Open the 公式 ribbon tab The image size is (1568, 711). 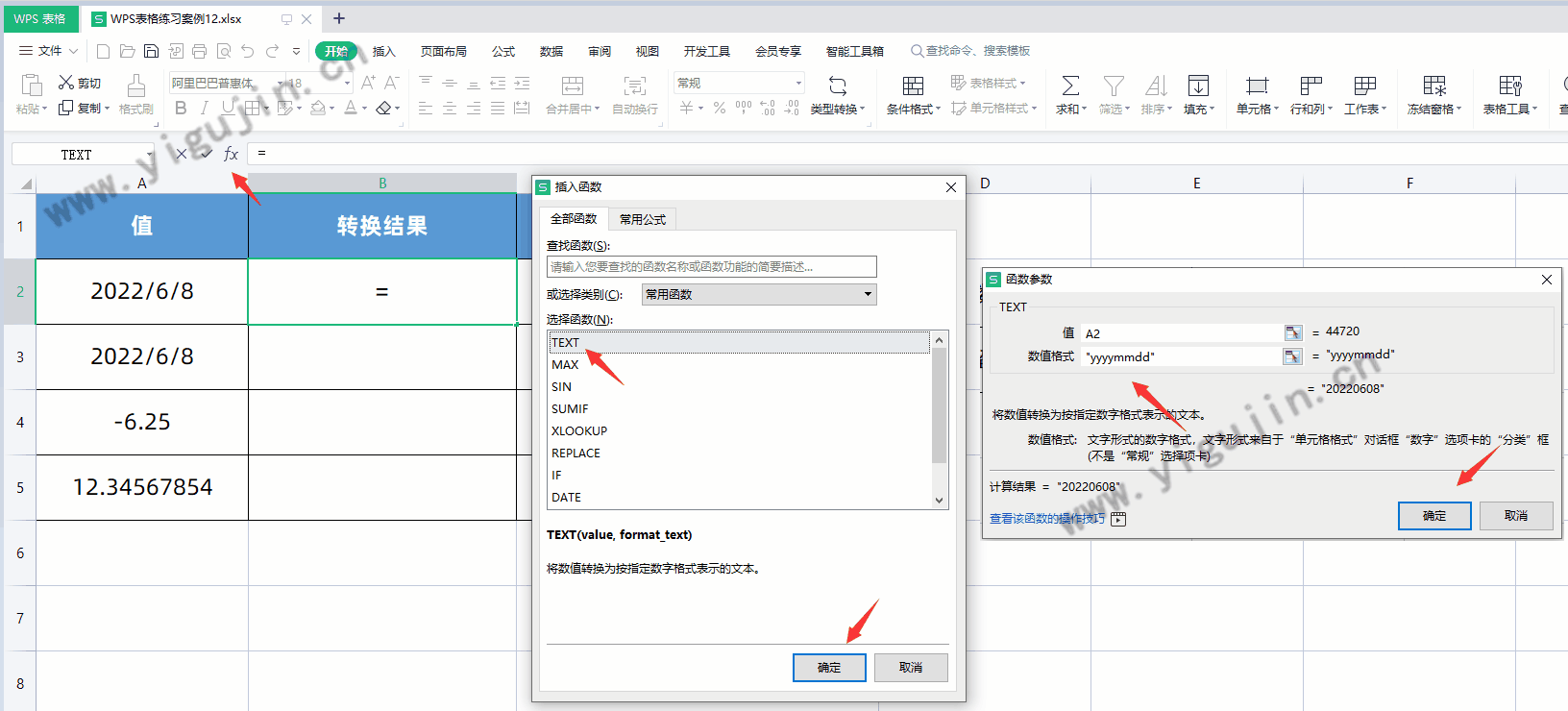coord(503,51)
